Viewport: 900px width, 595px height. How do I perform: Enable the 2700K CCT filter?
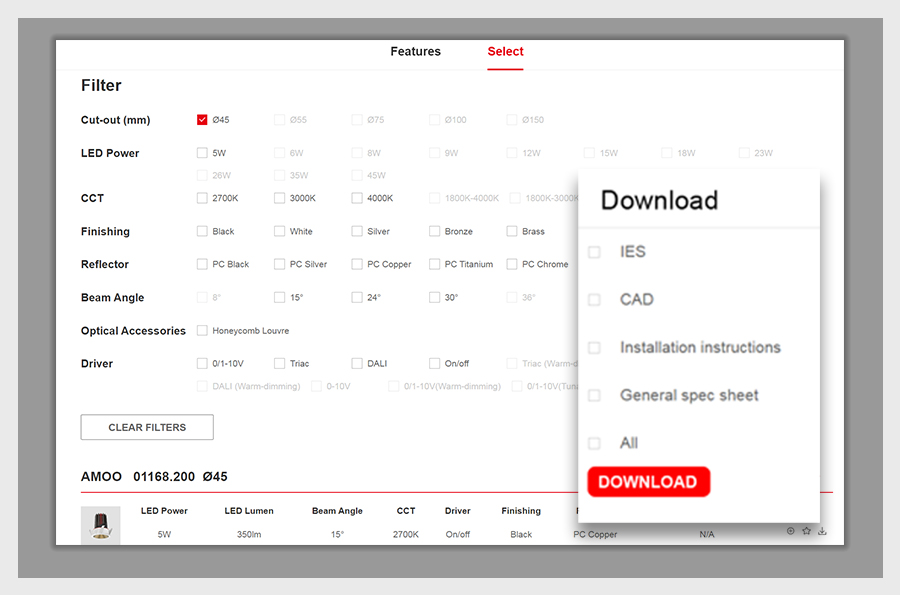202,198
